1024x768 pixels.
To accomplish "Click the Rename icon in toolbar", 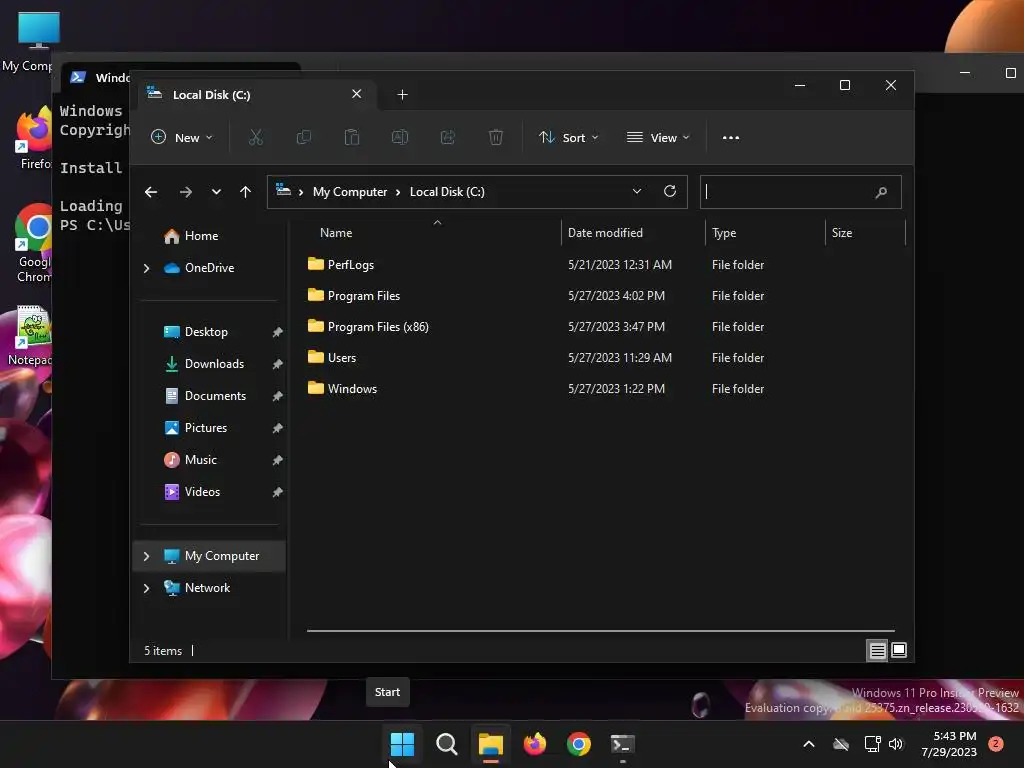I will 400,137.
